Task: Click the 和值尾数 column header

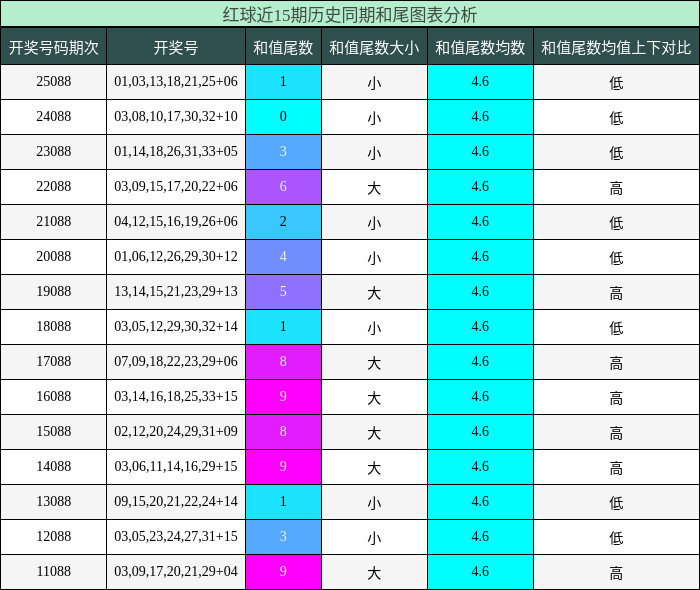Action: pos(283,46)
